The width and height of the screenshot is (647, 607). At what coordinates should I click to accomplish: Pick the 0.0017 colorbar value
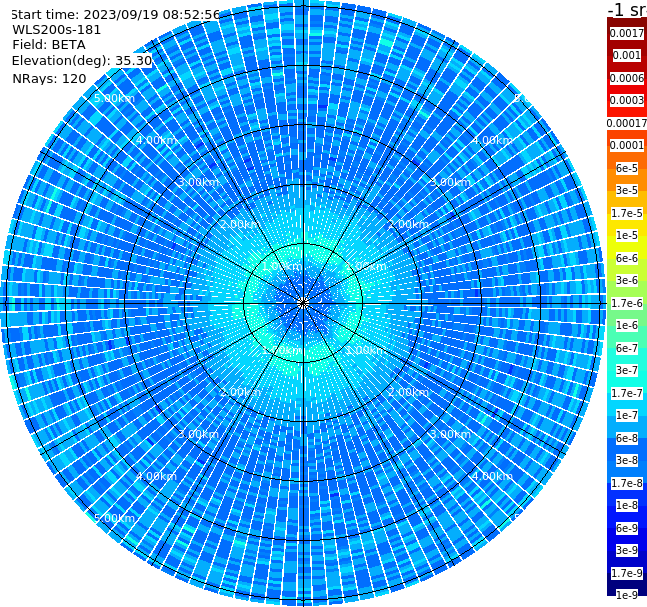627,33
